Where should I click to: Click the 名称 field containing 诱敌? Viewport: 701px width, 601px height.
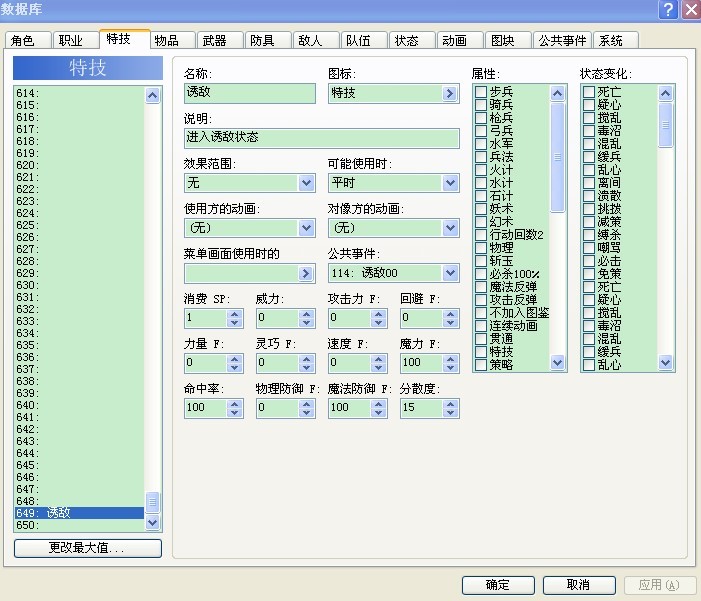[x=249, y=93]
